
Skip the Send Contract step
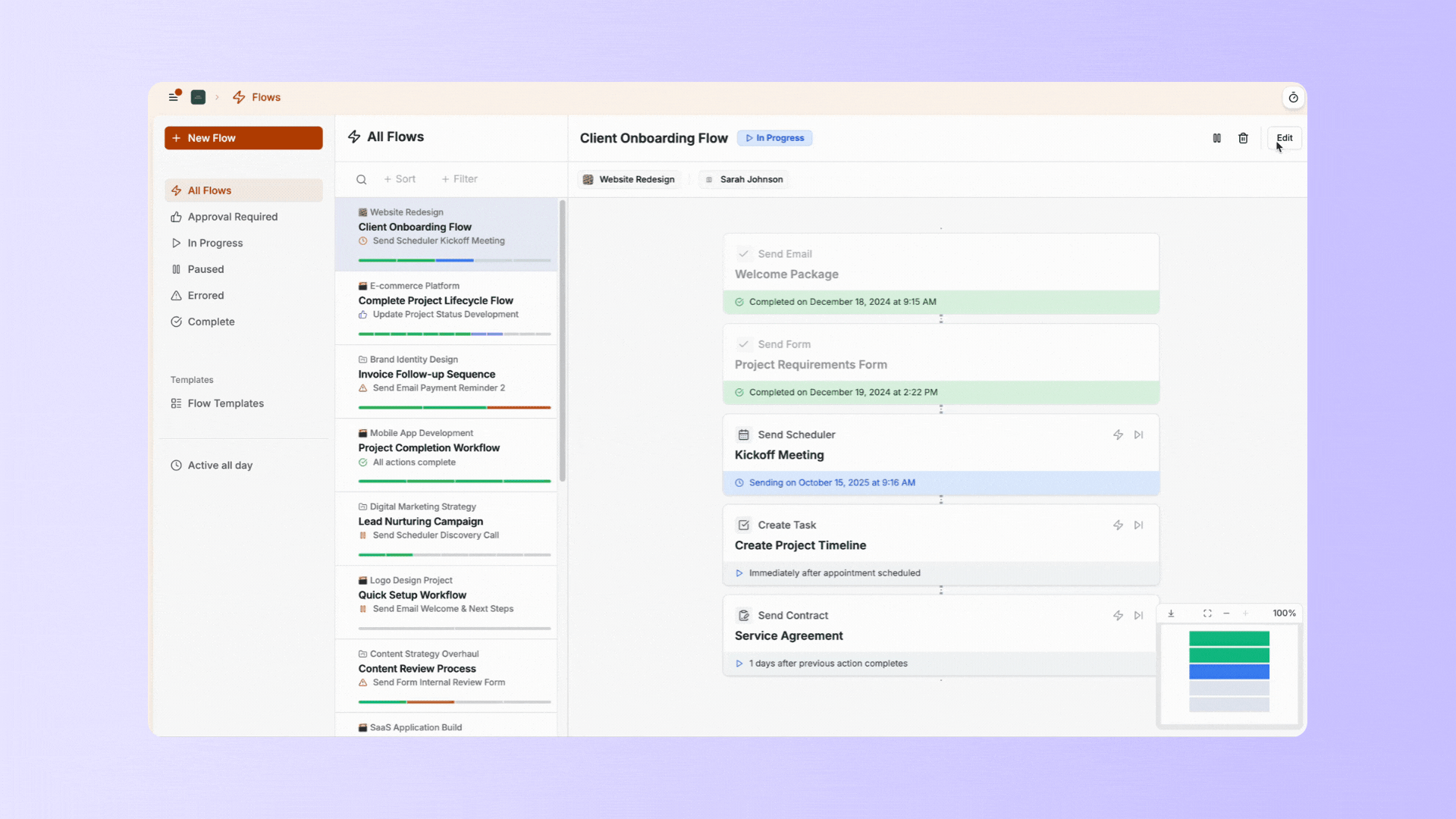1138,615
